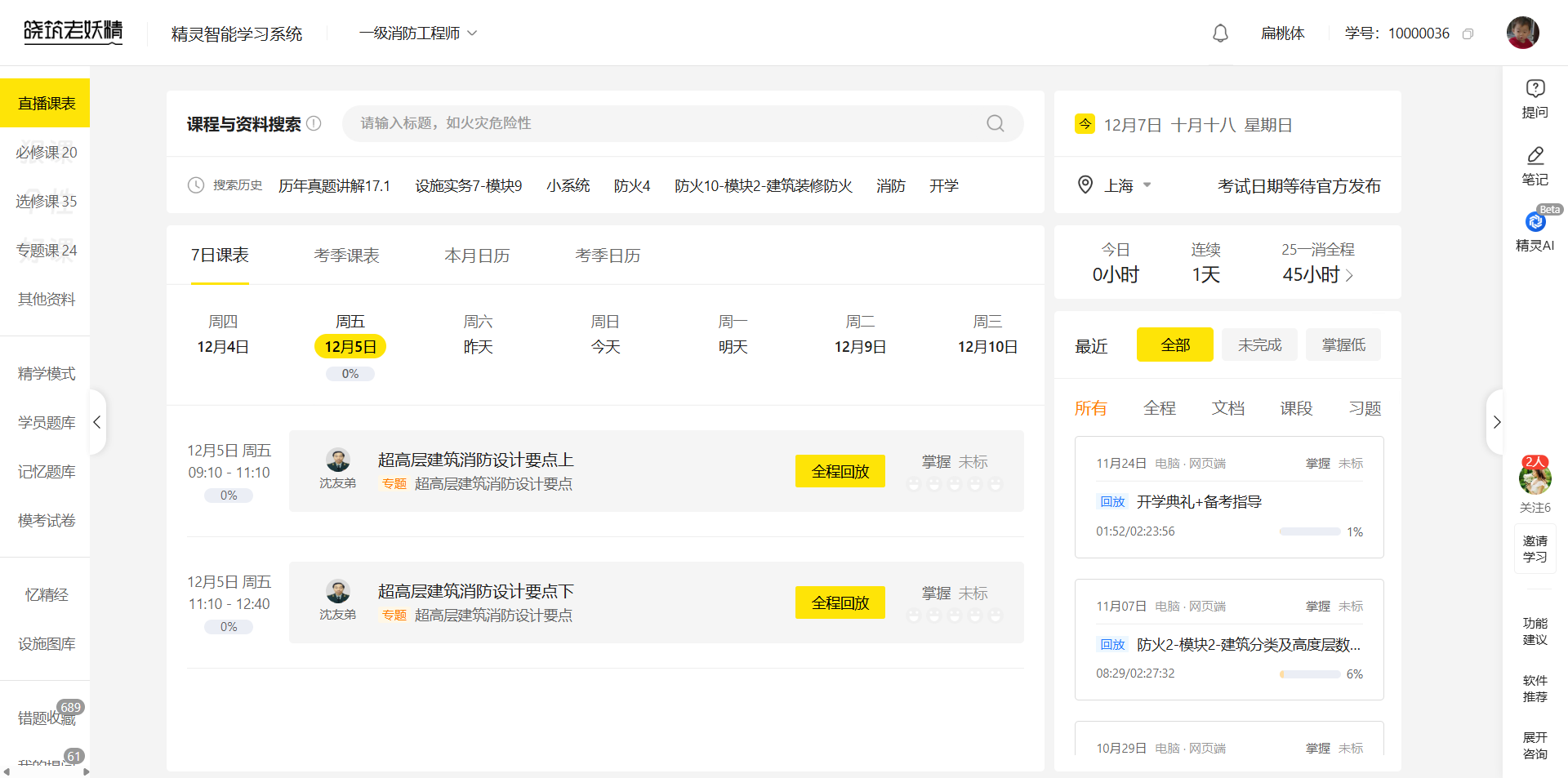Viewport: 1568px width, 778px height.
Task: Click the course search input field
Action: tap(683, 123)
